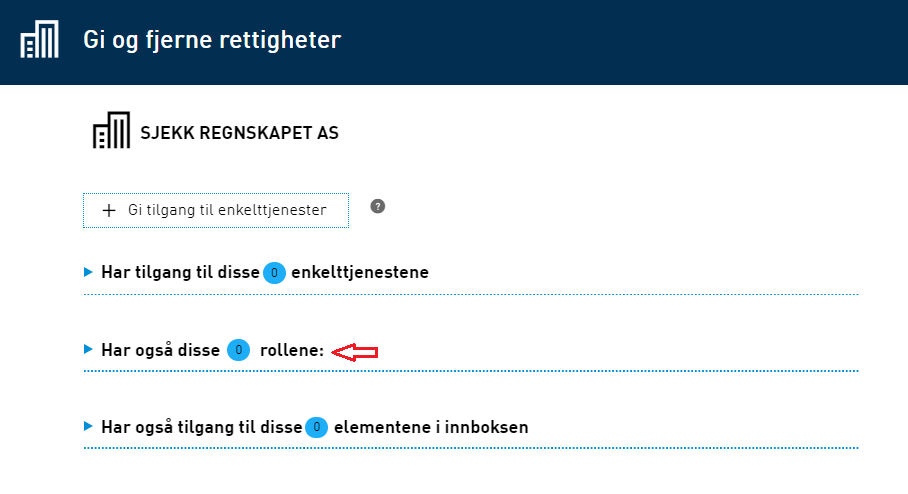The height and width of the screenshot is (494, 908).
Task: Click the word enkelttjenestene in first row
Action: [x=360, y=272]
